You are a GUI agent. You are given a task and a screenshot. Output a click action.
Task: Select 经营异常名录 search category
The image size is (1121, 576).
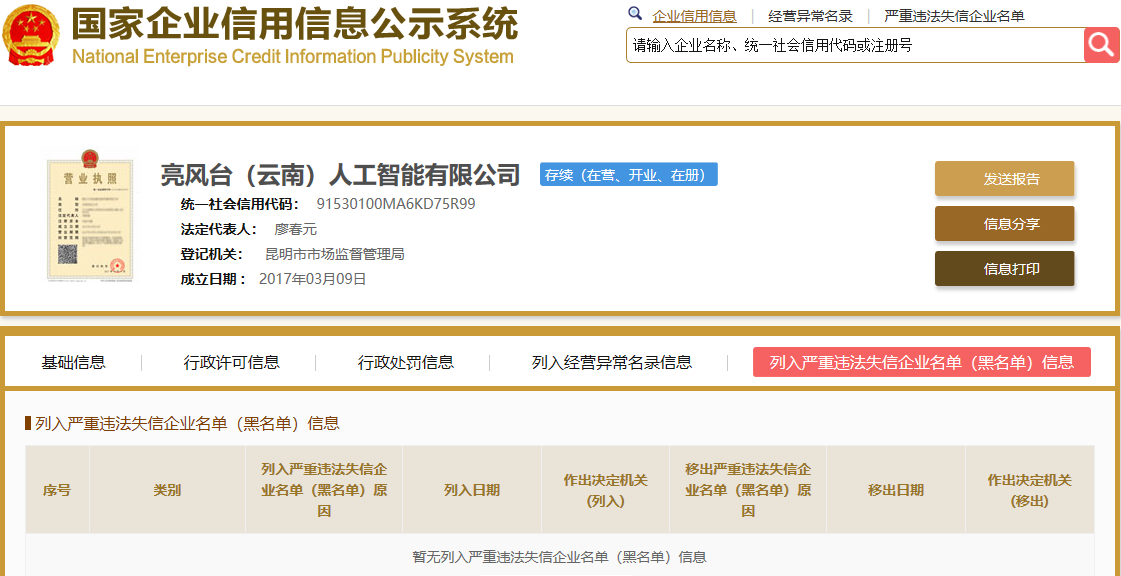click(x=810, y=16)
